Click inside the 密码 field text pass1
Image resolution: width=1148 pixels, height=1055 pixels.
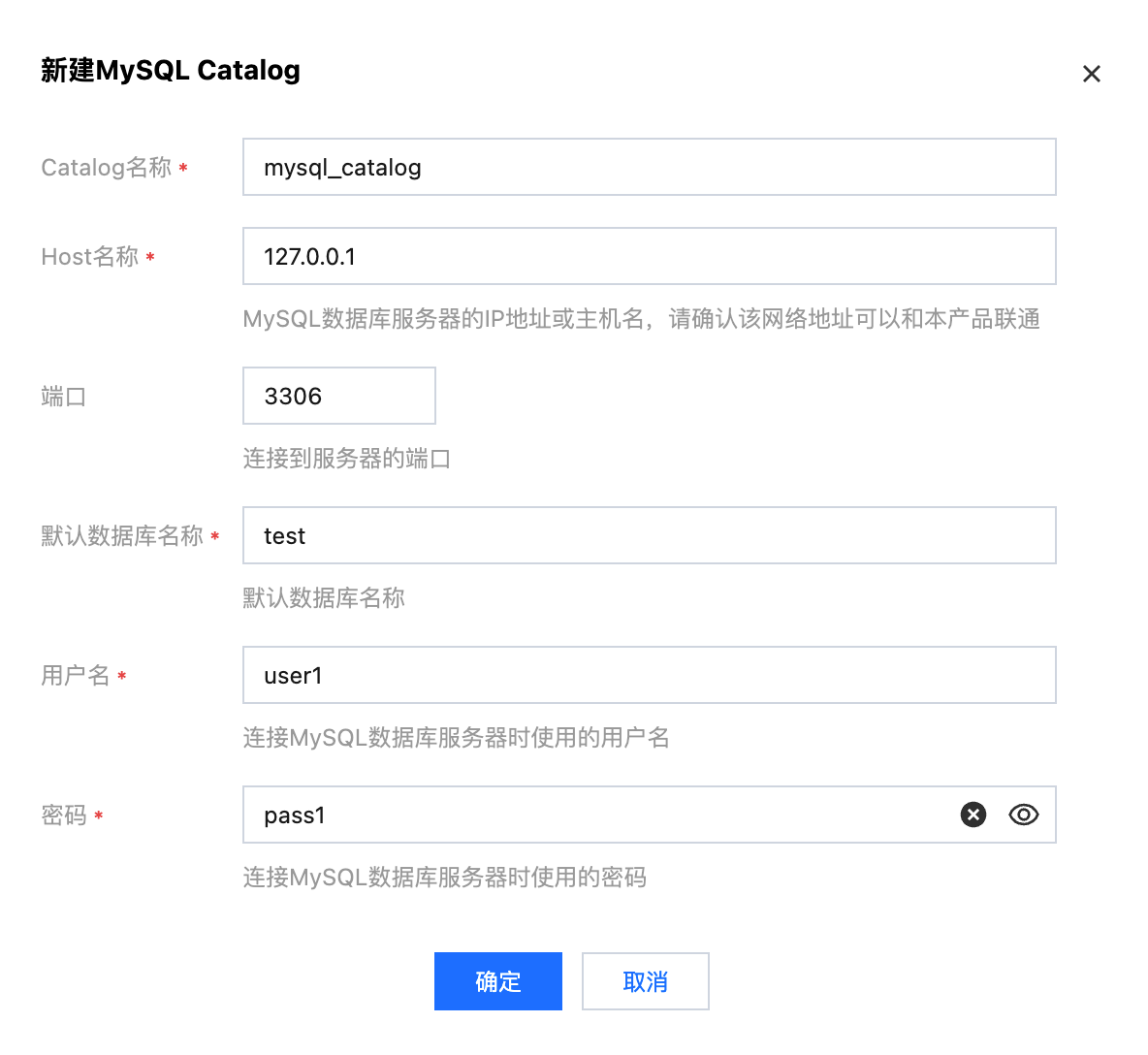295,815
